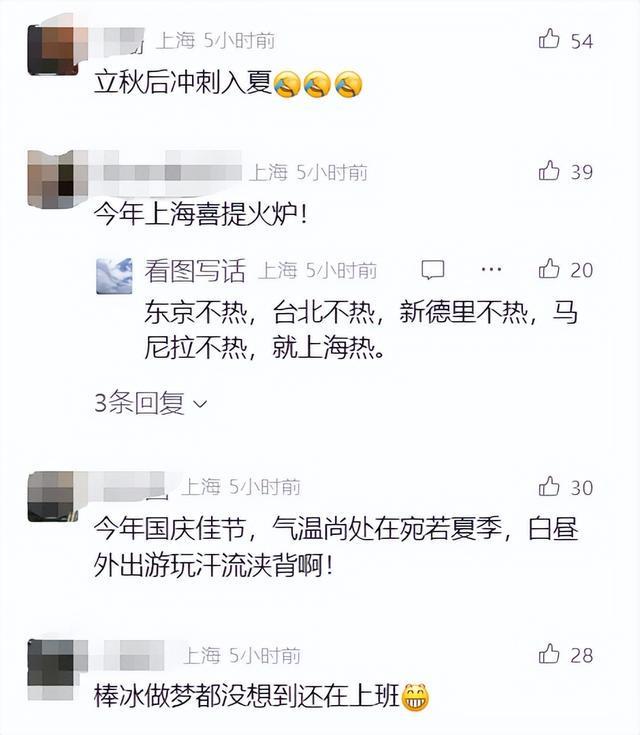Open the avatar of the 立秋后冲刺入夏 commenter
Screen dimensions: 640x735
[53, 51]
